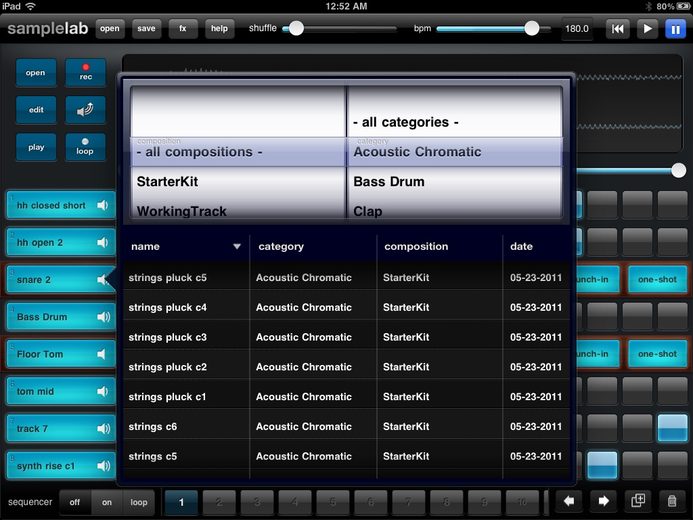693x520 pixels.
Task: Open the help button
Action: point(219,29)
